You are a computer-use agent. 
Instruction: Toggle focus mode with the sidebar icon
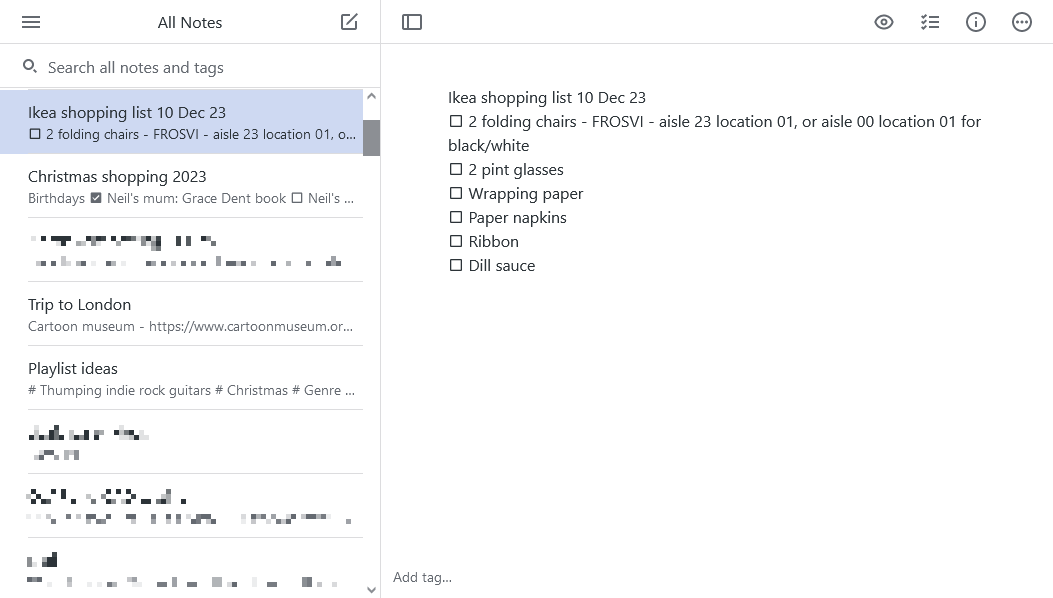[x=412, y=21]
